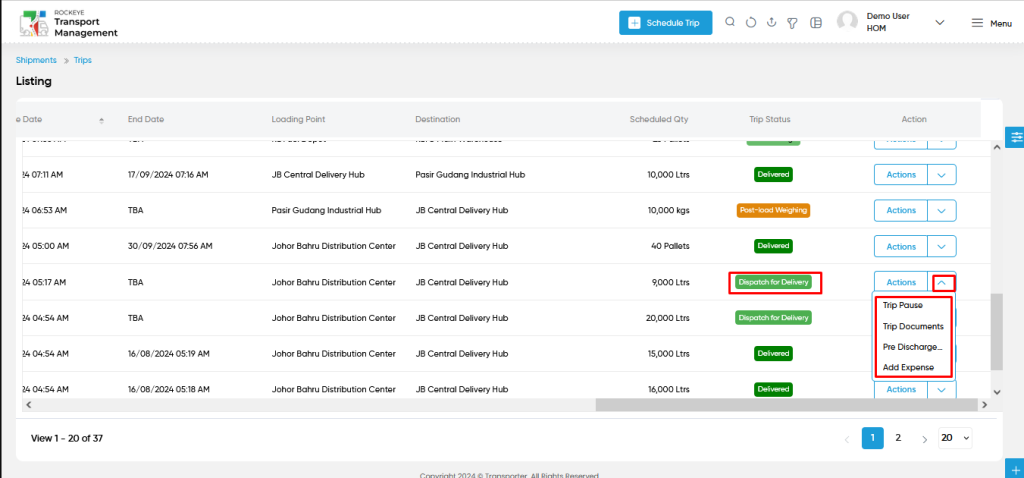This screenshot has height=478, width=1024.
Task: Click the Post-load Weighing status badge
Action: point(773,210)
